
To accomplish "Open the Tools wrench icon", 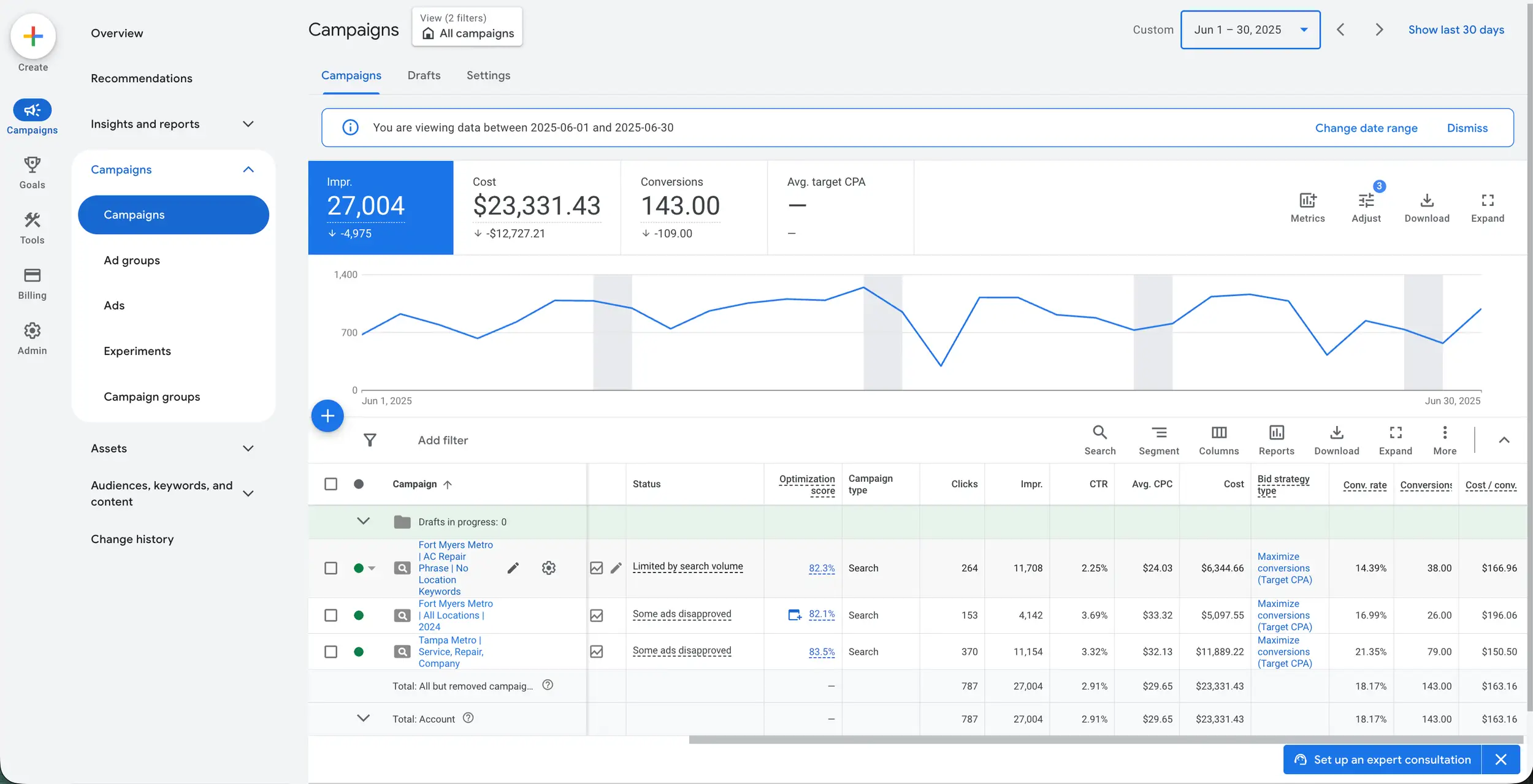I will (x=32, y=221).
